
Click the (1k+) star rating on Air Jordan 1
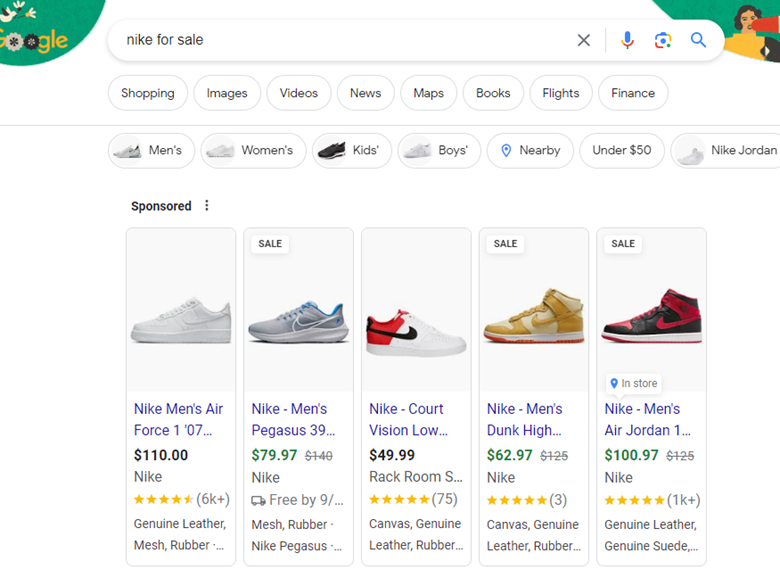pyautogui.click(x=652, y=500)
